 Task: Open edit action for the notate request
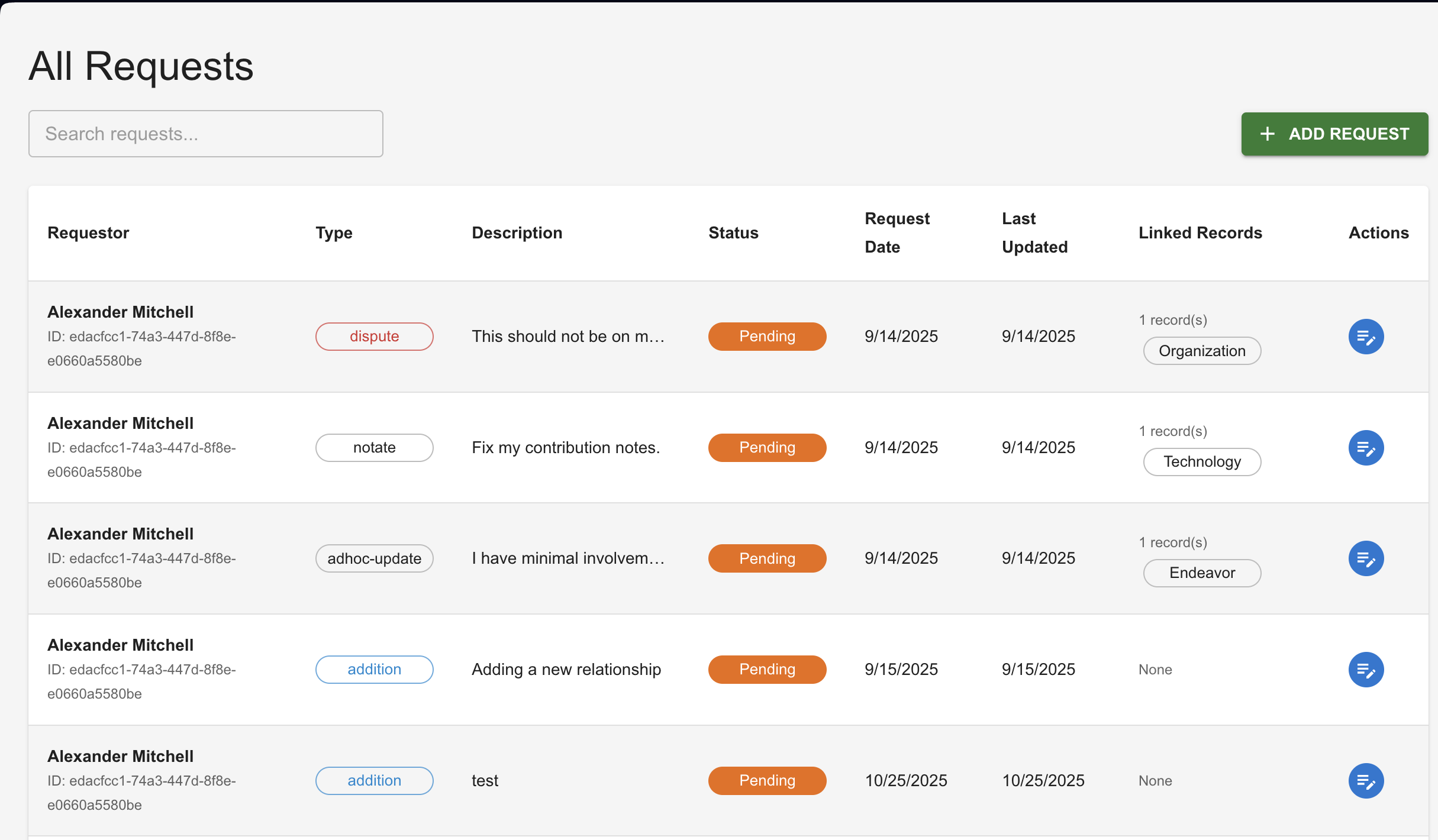pyautogui.click(x=1366, y=448)
